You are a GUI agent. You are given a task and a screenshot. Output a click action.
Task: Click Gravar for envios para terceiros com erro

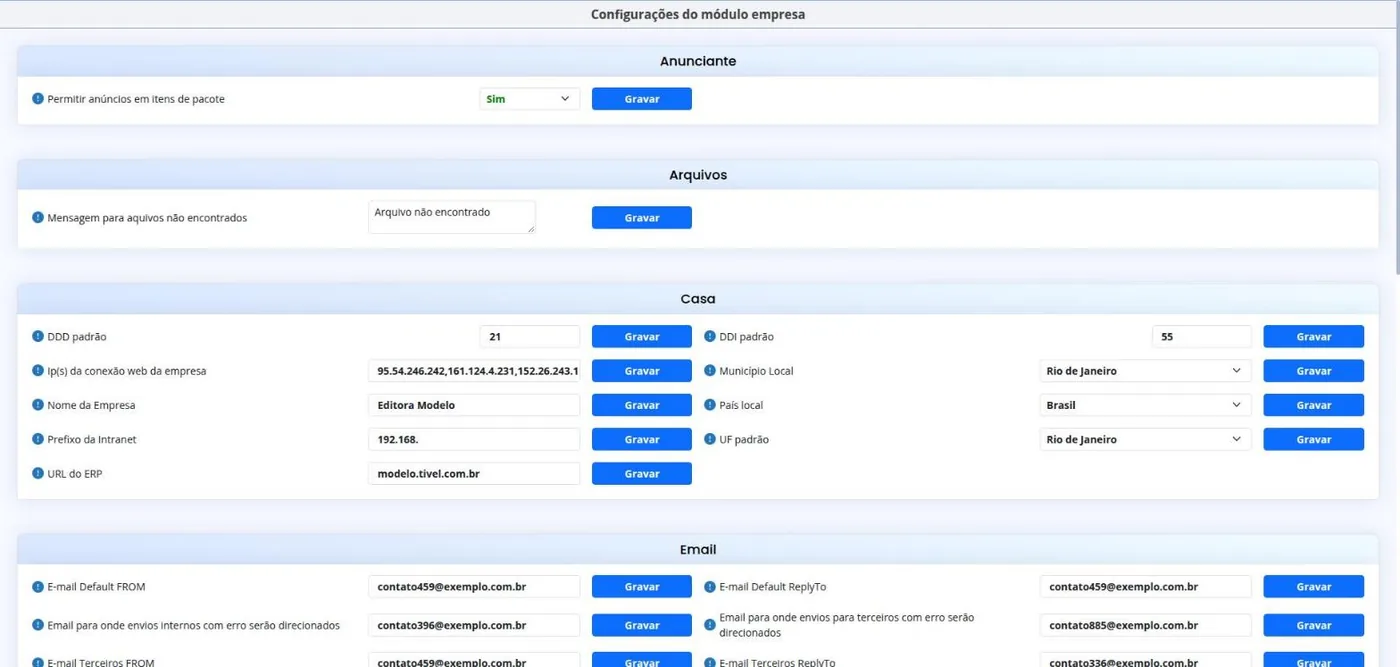pyautogui.click(x=1314, y=625)
